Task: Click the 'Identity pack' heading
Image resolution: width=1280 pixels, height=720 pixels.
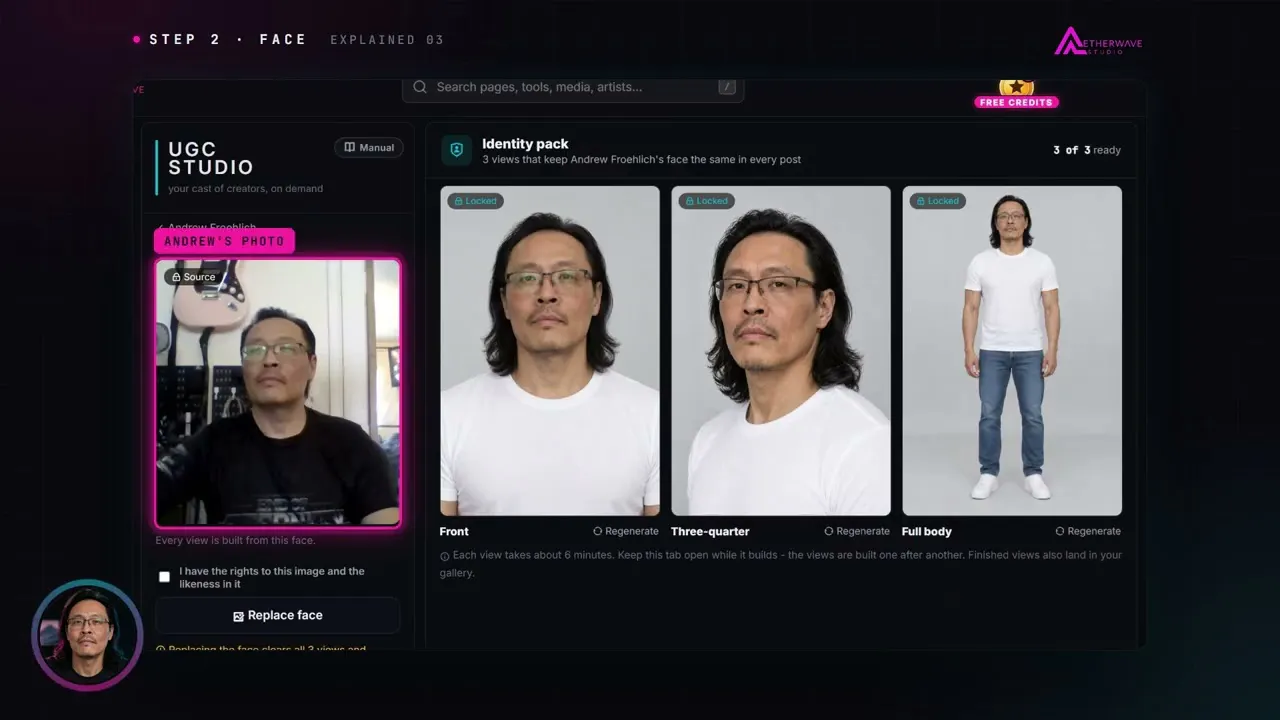Action: pos(525,144)
